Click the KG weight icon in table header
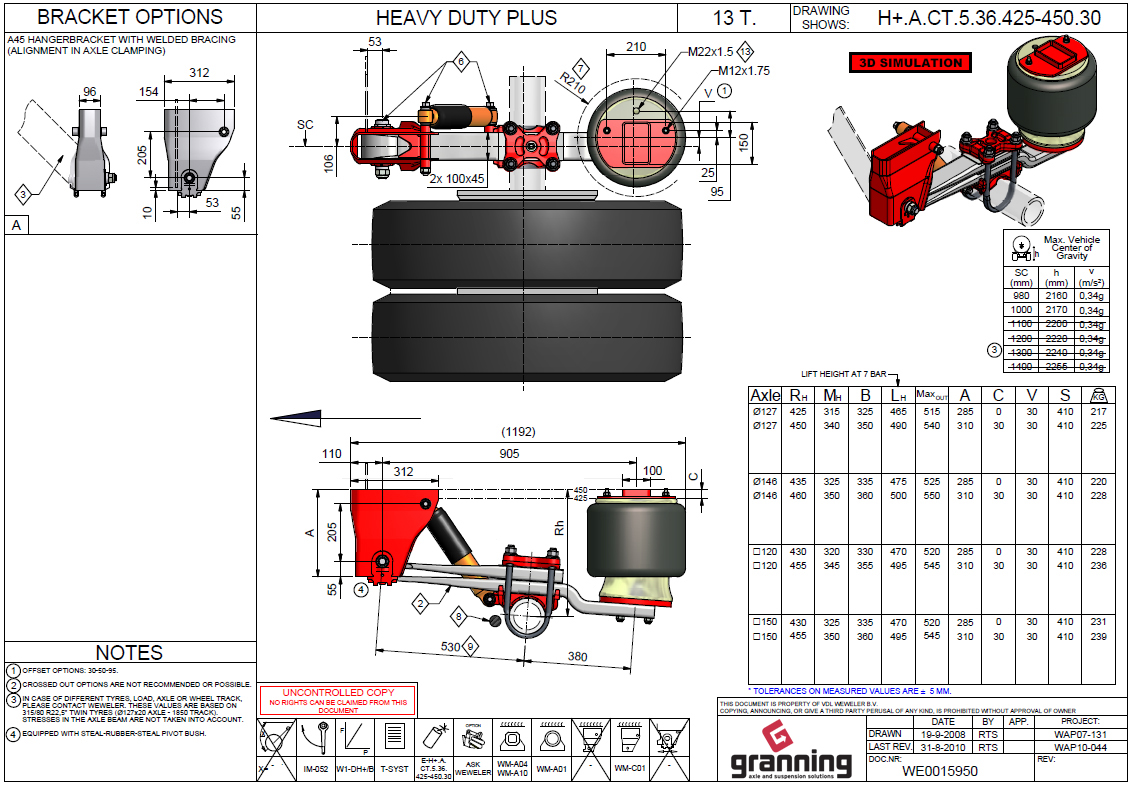The height and width of the screenshot is (785, 1130). tap(1099, 396)
